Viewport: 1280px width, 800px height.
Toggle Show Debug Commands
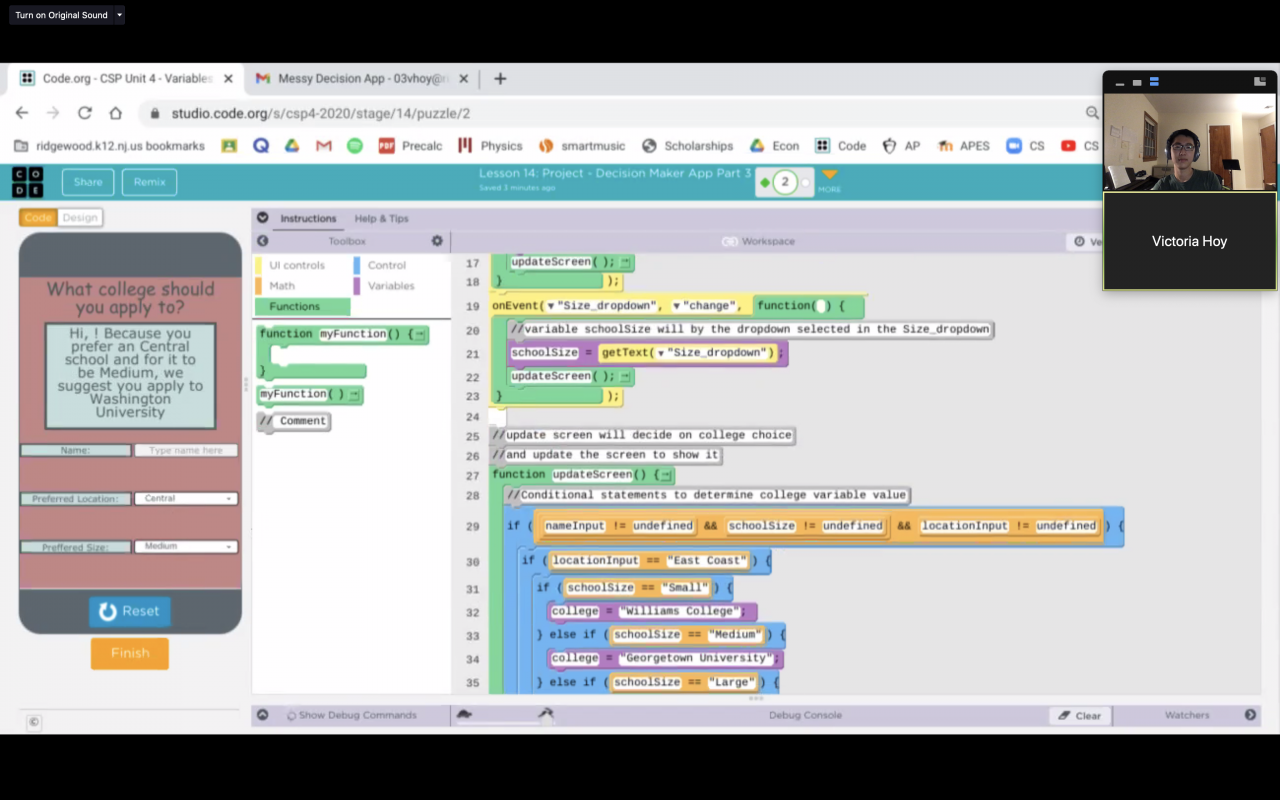click(x=351, y=715)
